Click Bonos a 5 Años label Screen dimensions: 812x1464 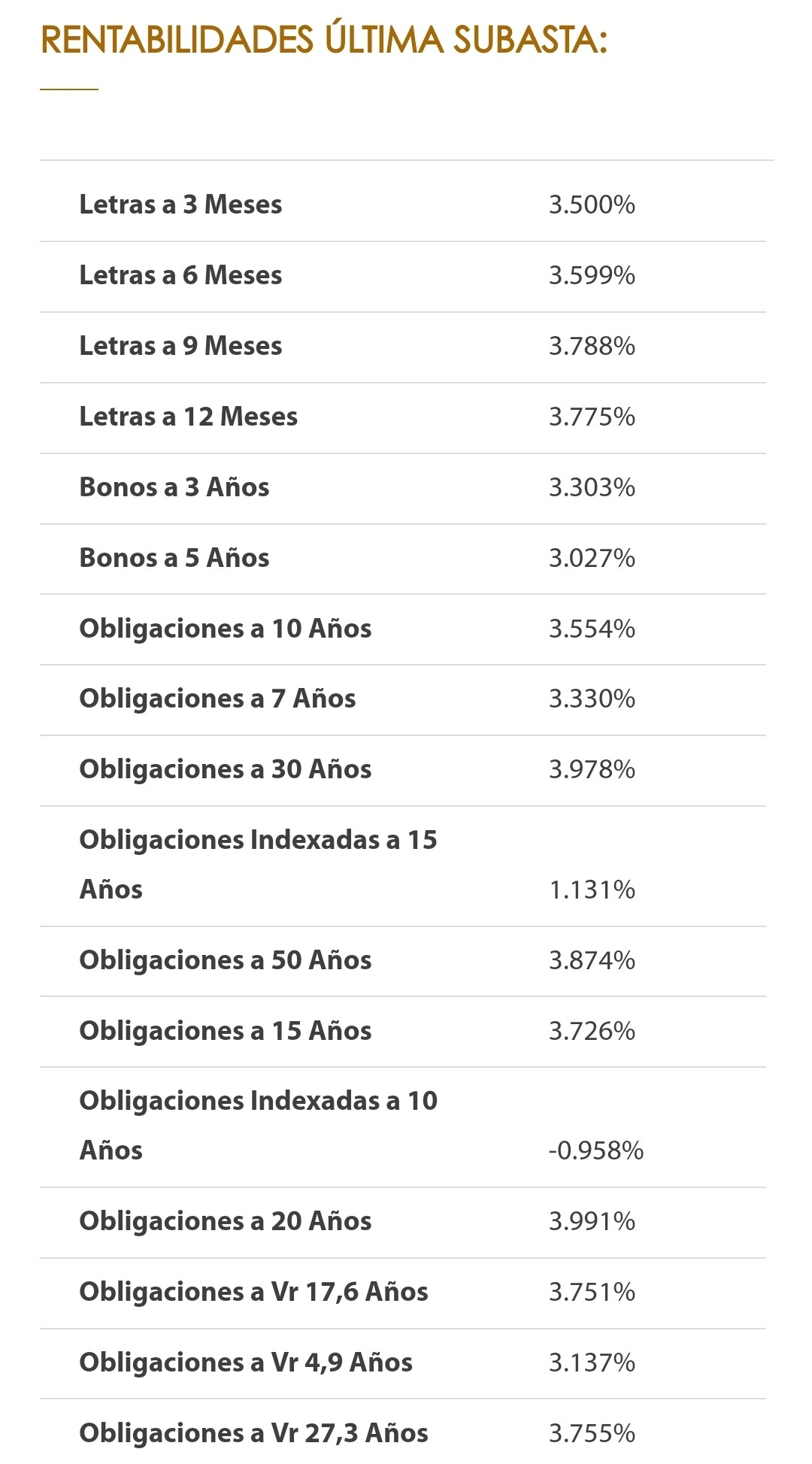(174, 558)
